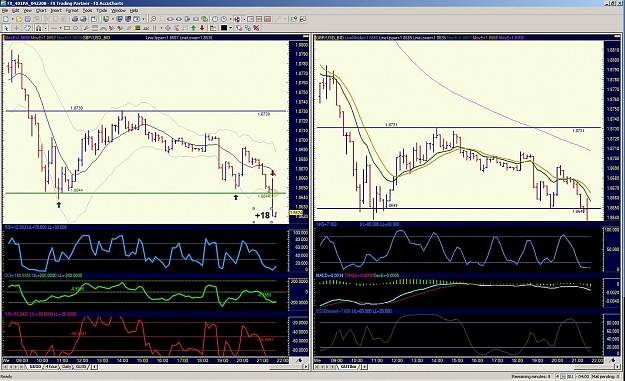Viewport: 625px width, 381px height.
Task: Select the sheet tab in right chart window
Action: (348, 367)
